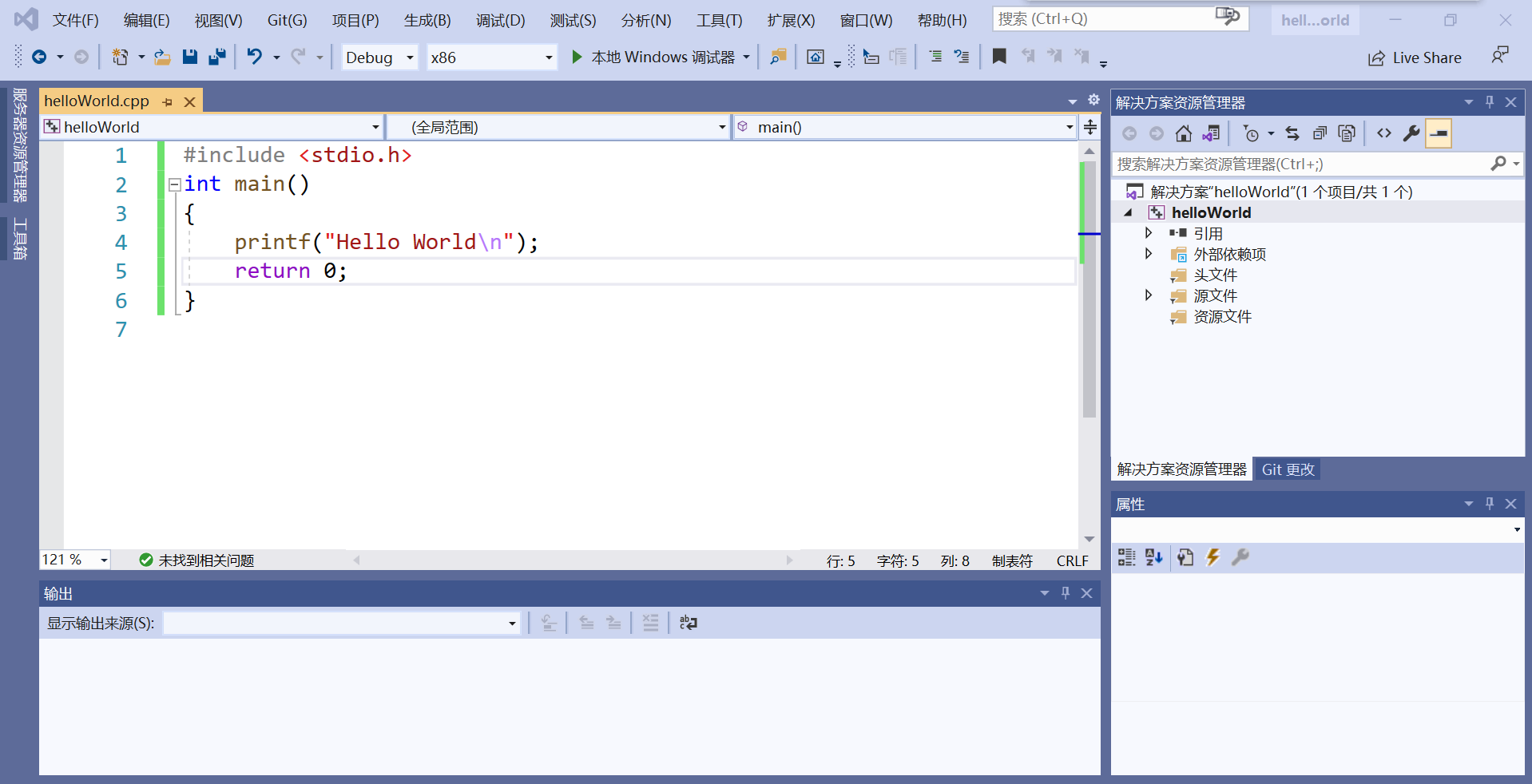Click the Live Share button
The height and width of the screenshot is (784, 1532).
(x=1415, y=57)
